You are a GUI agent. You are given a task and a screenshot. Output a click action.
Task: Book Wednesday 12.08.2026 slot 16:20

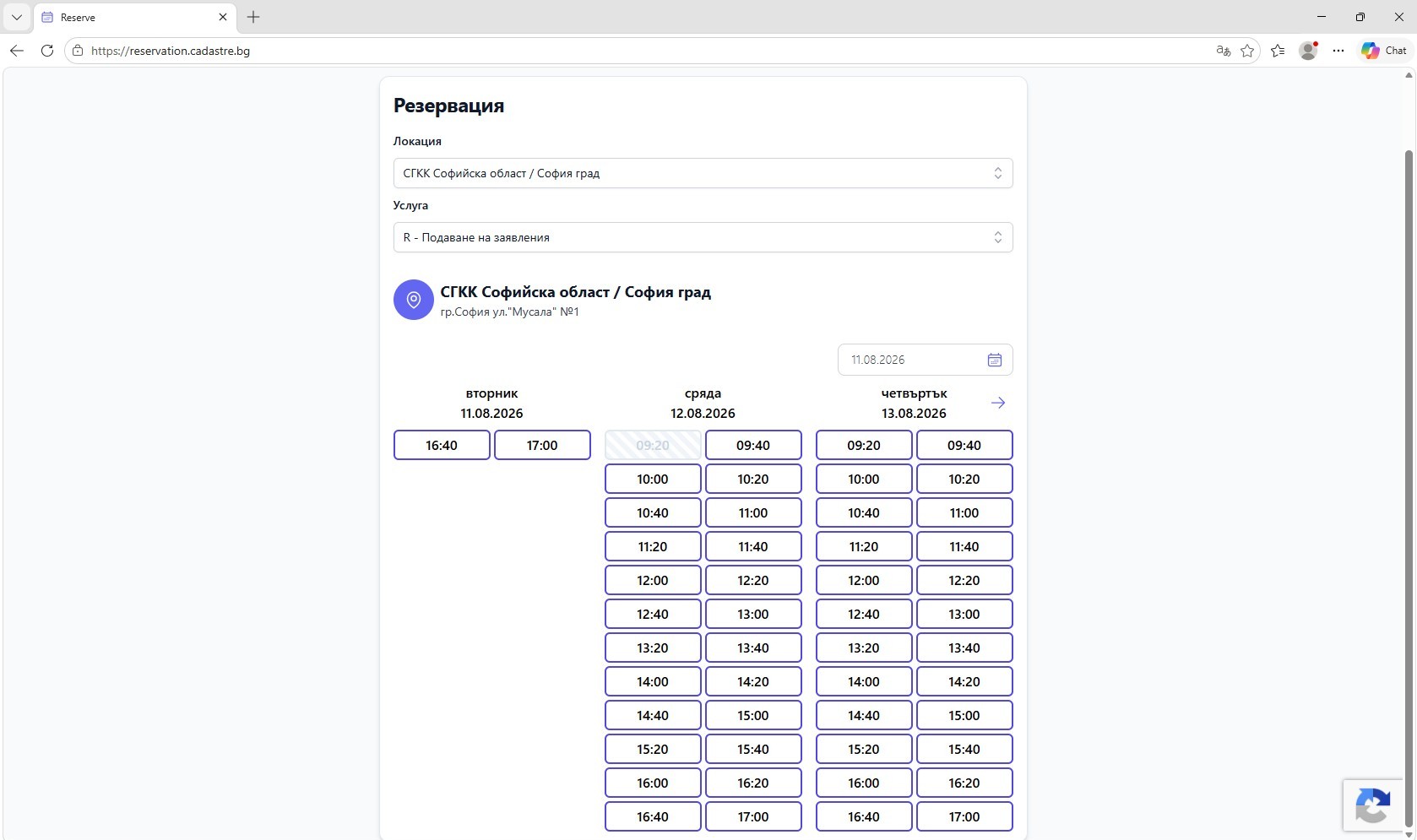(753, 783)
